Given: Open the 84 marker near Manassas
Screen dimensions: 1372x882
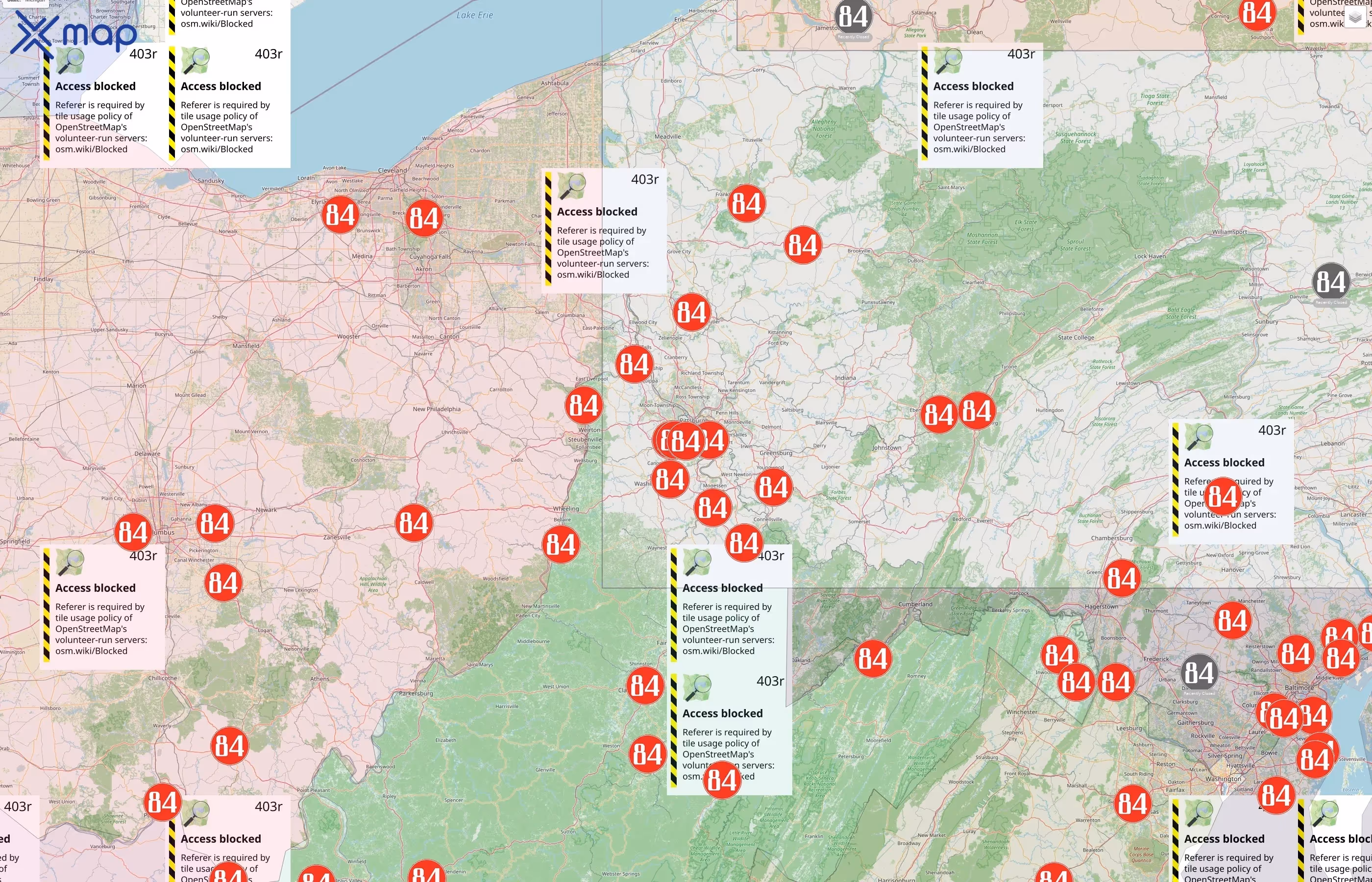Looking at the screenshot, I should (x=1133, y=804).
